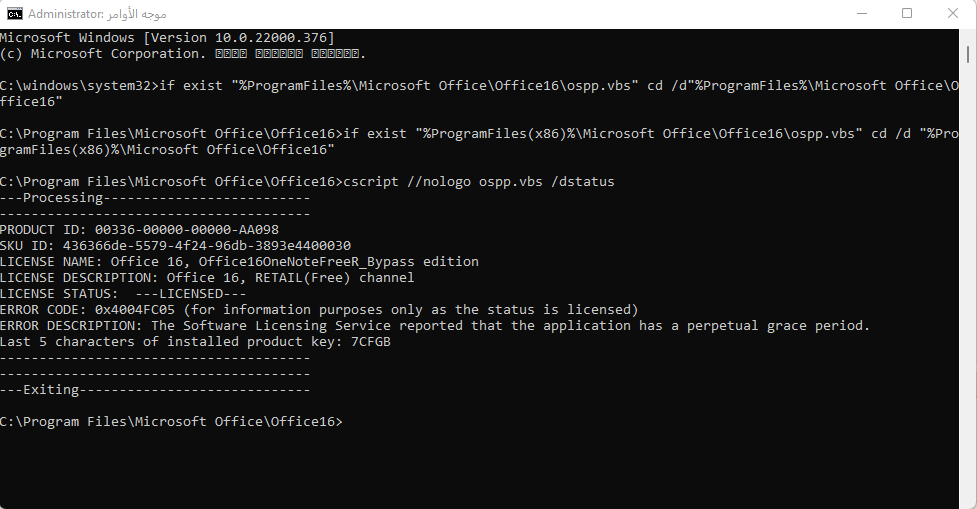
Task: Click the LICENSE STATUS ---LICENSED--- line
Action: (x=123, y=294)
